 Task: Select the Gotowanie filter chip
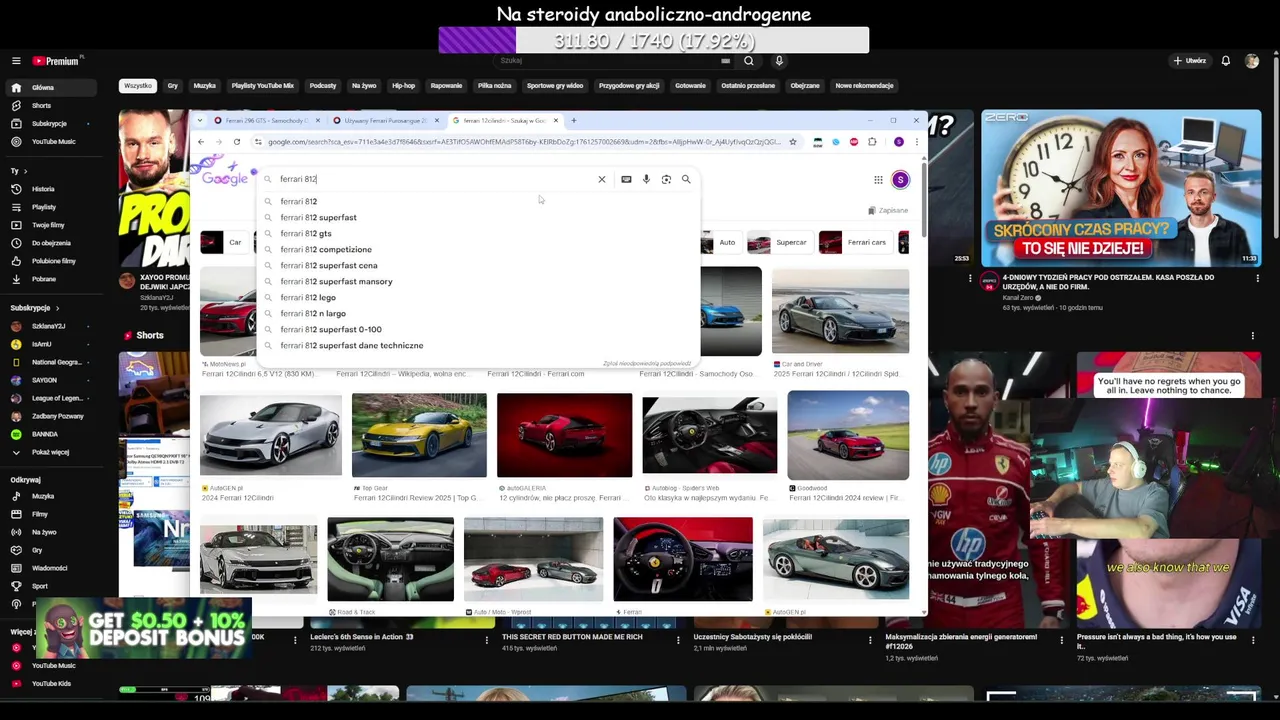click(690, 86)
